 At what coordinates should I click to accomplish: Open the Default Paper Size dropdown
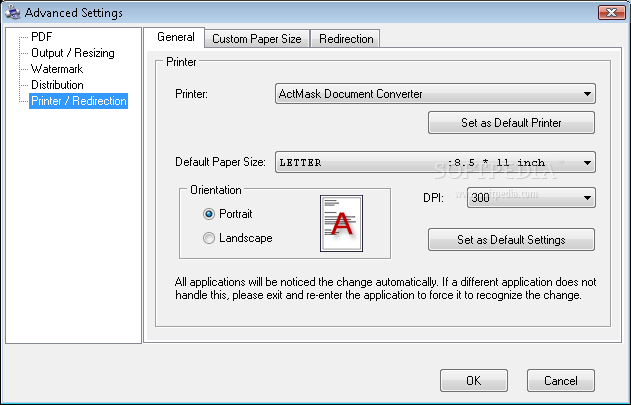435,162
